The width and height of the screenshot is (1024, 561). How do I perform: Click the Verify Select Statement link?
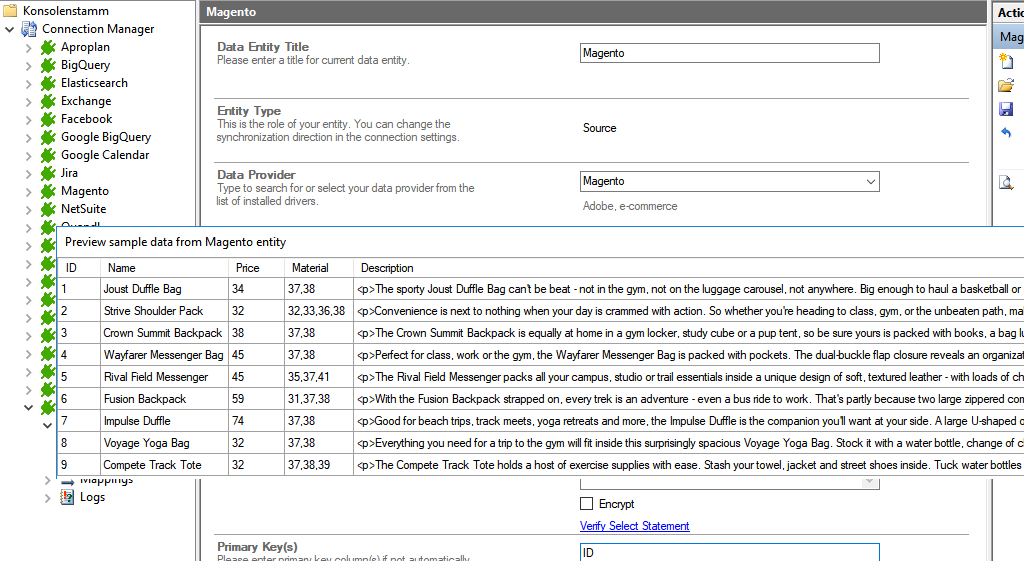[x=634, y=526]
